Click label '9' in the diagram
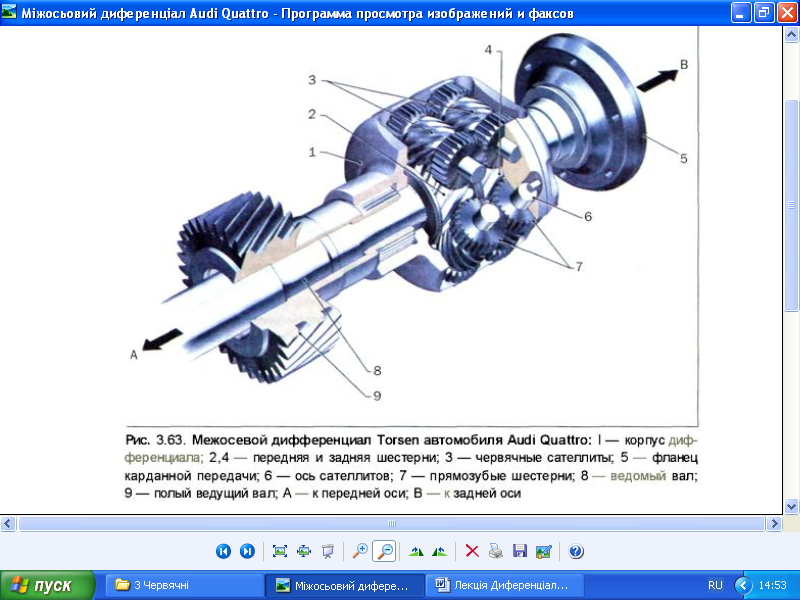 tap(377, 396)
